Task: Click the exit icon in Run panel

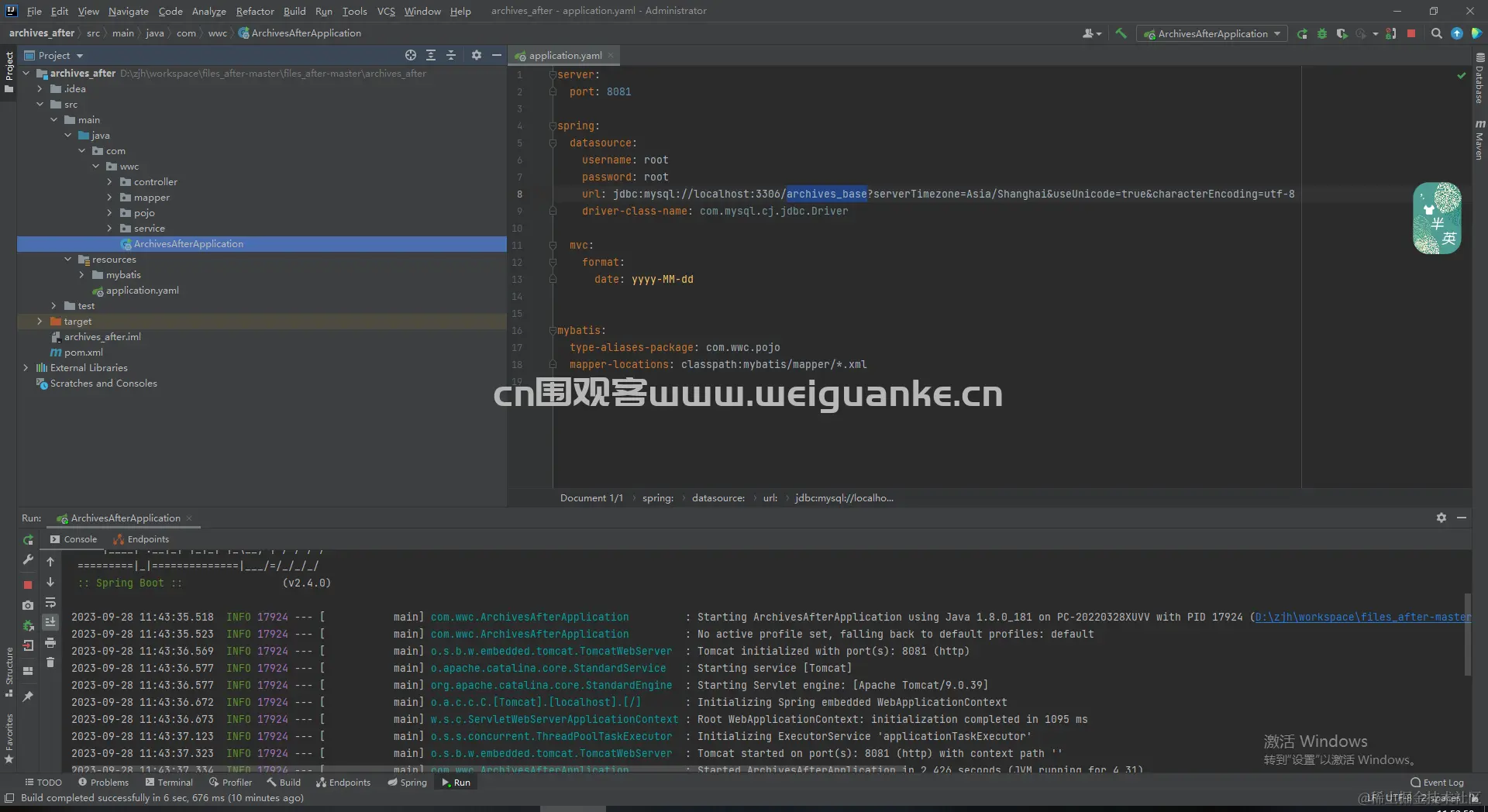Action: (x=28, y=645)
